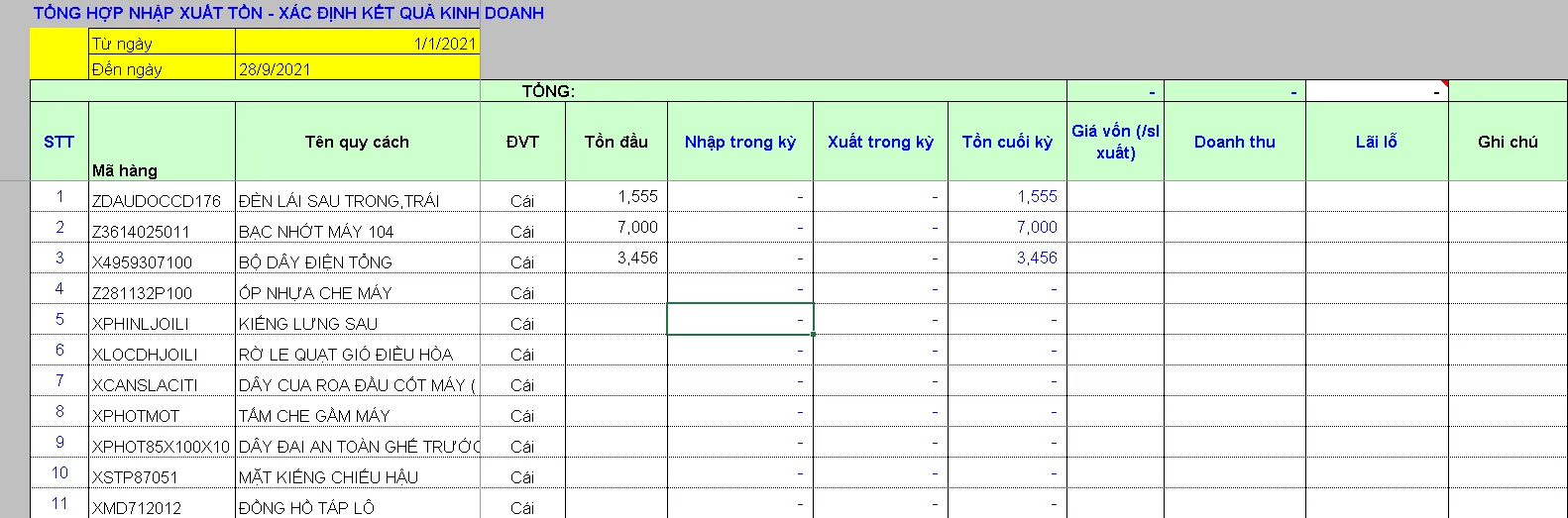Click the 'Ghi chú' column header

(1507, 142)
